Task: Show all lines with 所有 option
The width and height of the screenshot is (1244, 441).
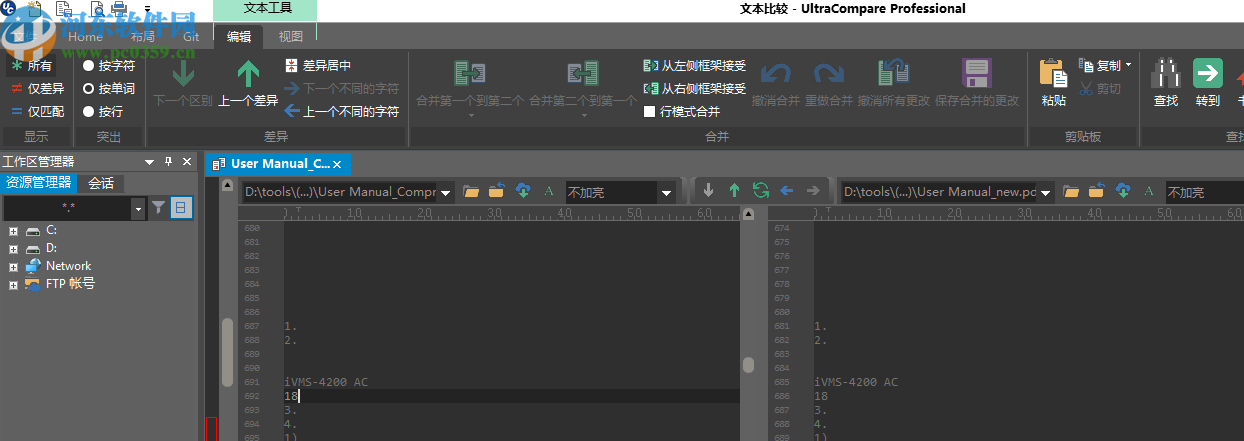Action: pyautogui.click(x=31, y=66)
